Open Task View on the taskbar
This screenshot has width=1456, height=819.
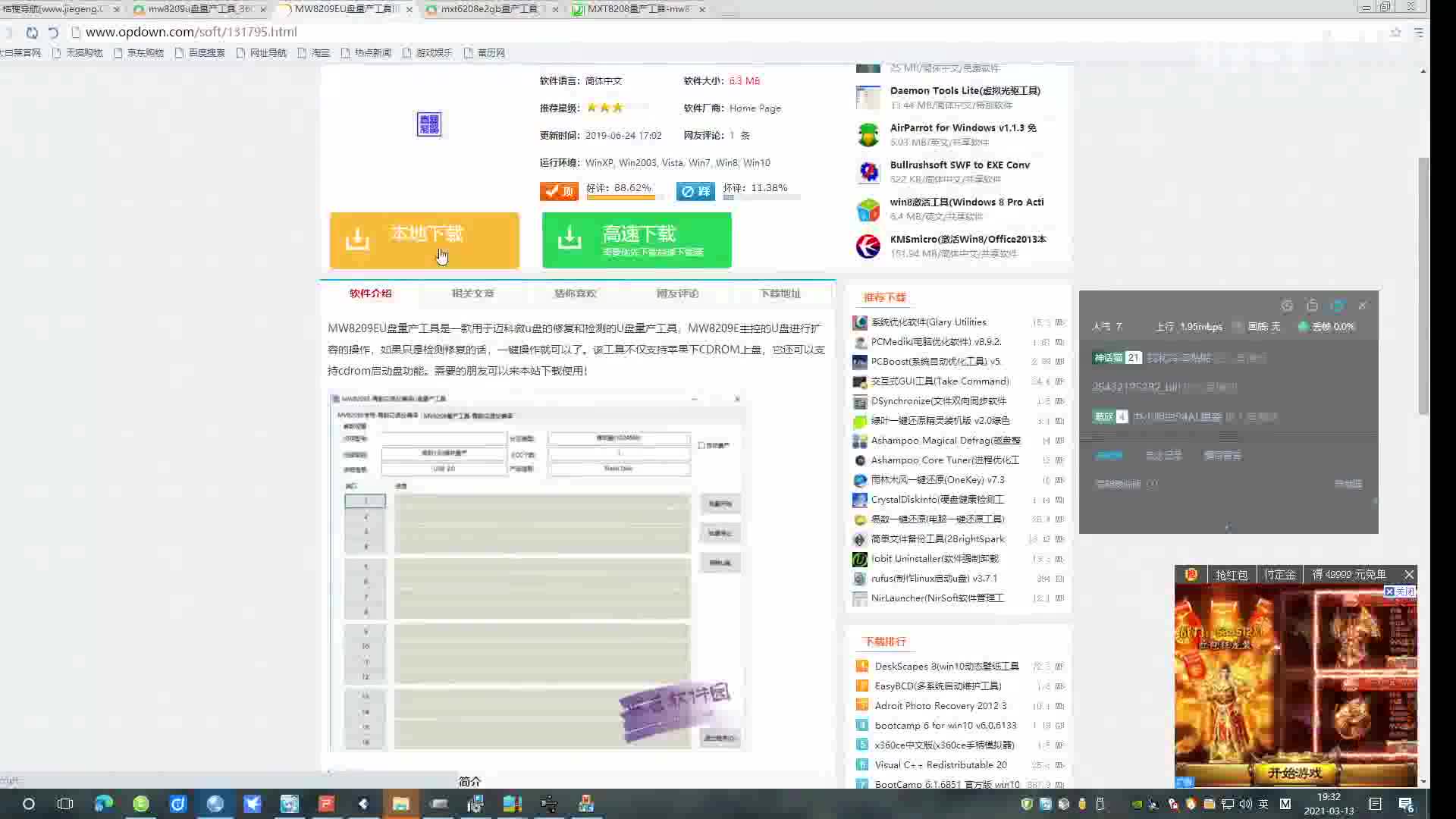[x=65, y=804]
